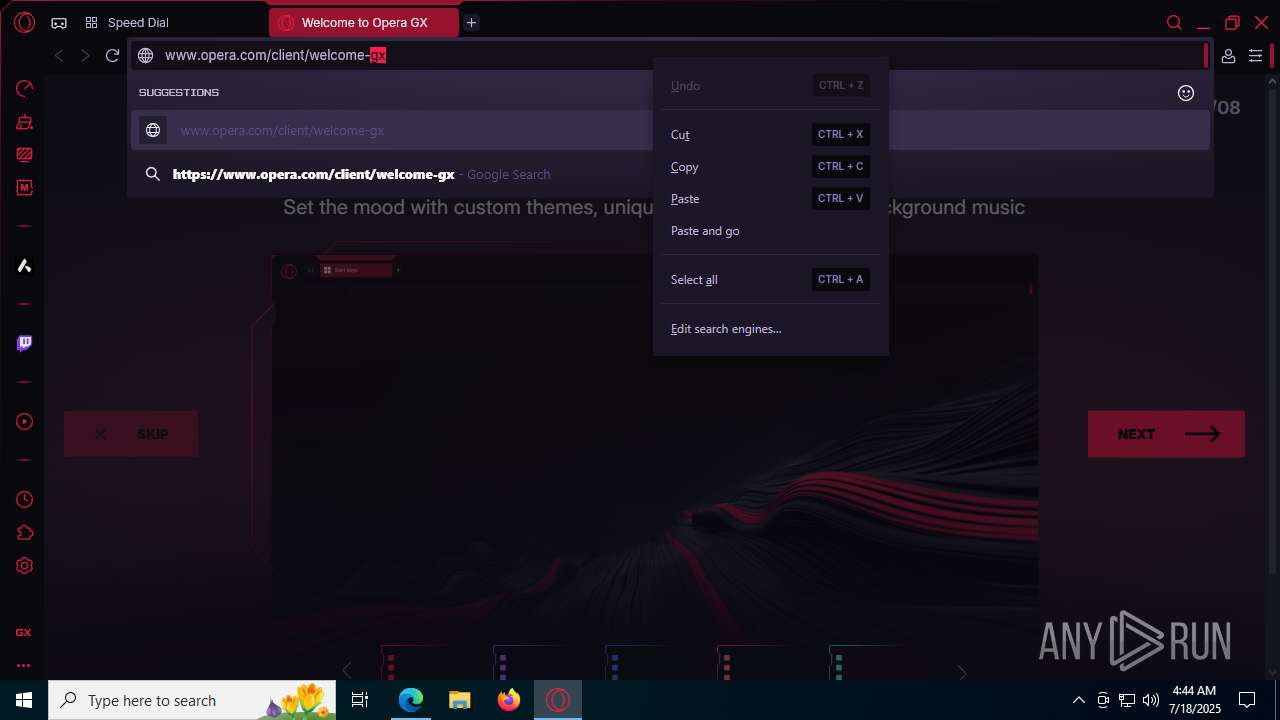Click the GX logo in the sidebar
Image resolution: width=1280 pixels, height=720 pixels.
[x=23, y=633]
